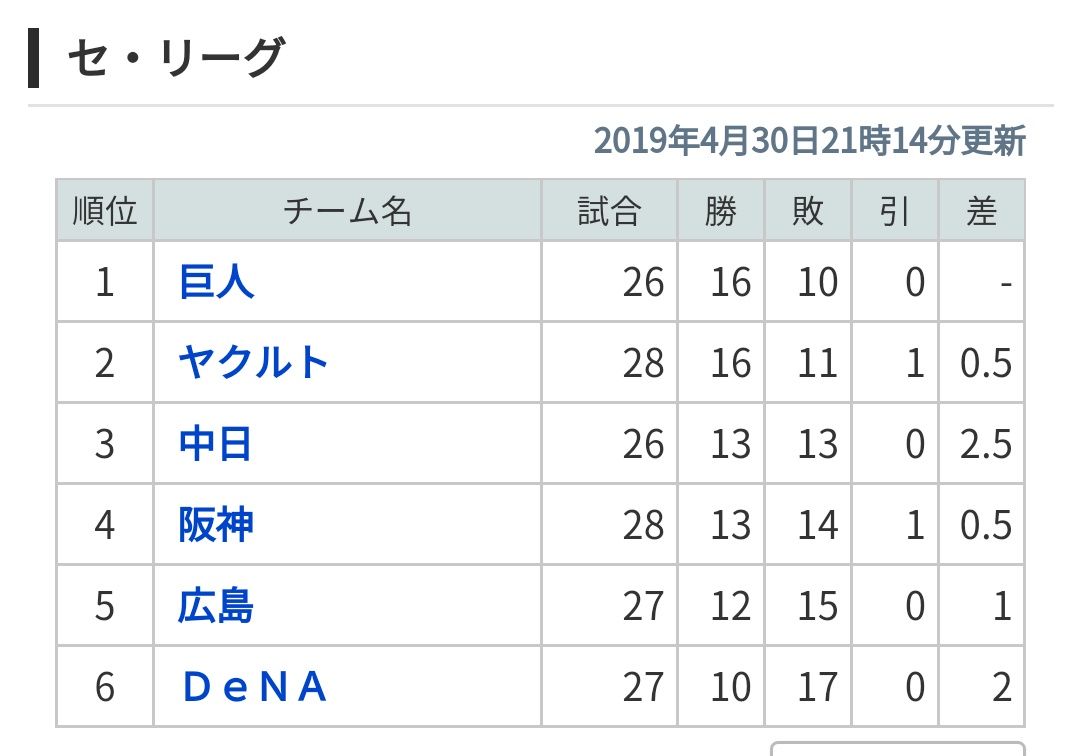Click the 順位 column header
Image resolution: width=1079 pixels, height=756 pixels.
tap(105, 211)
